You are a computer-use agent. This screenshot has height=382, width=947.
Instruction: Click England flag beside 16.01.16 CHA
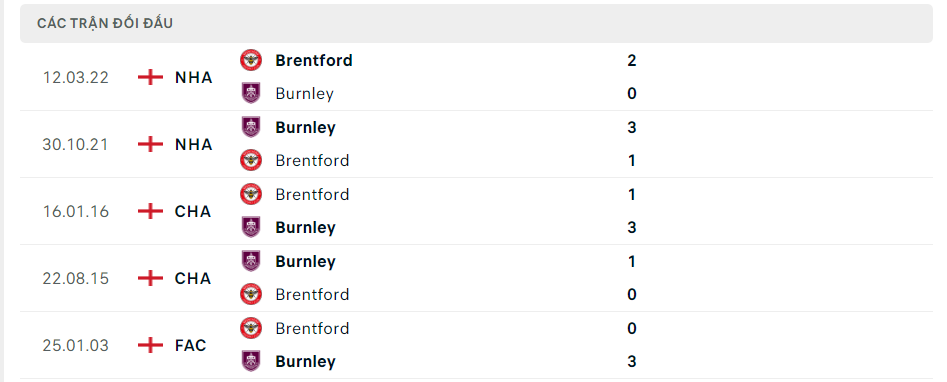pyautogui.click(x=150, y=211)
